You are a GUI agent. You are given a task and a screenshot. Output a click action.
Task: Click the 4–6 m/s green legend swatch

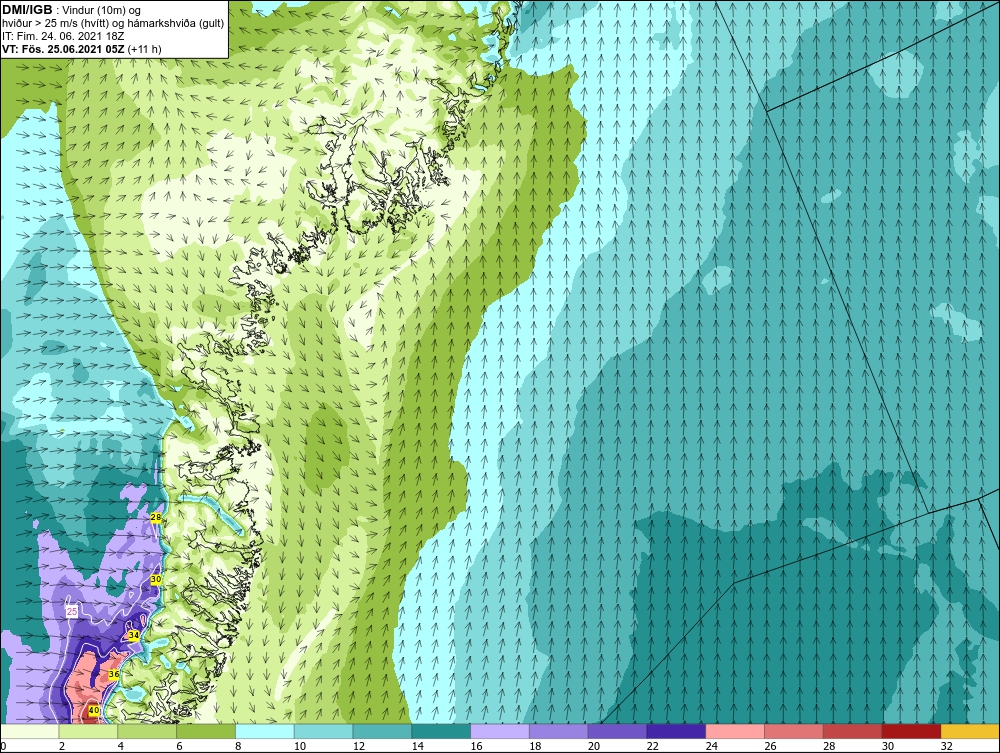[x=147, y=731]
